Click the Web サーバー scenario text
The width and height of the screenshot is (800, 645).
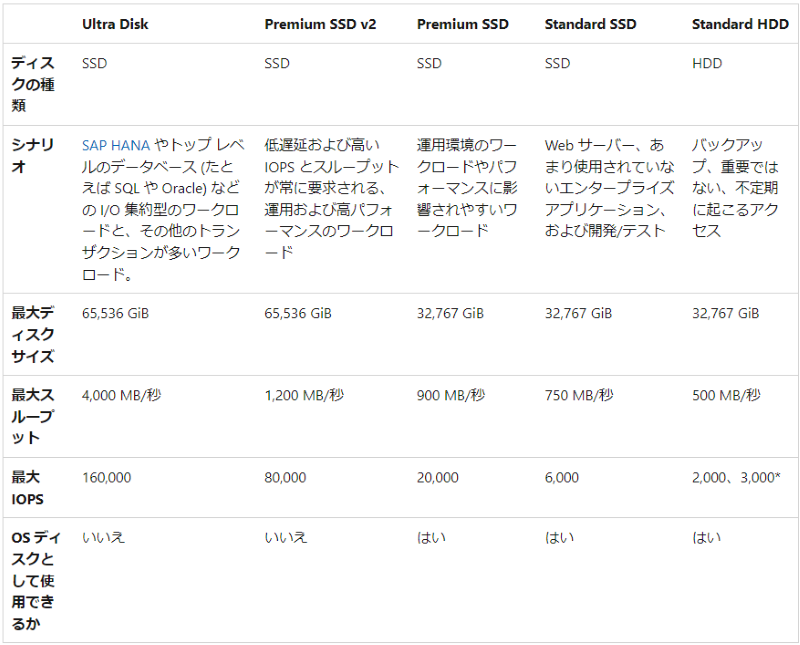(x=609, y=188)
